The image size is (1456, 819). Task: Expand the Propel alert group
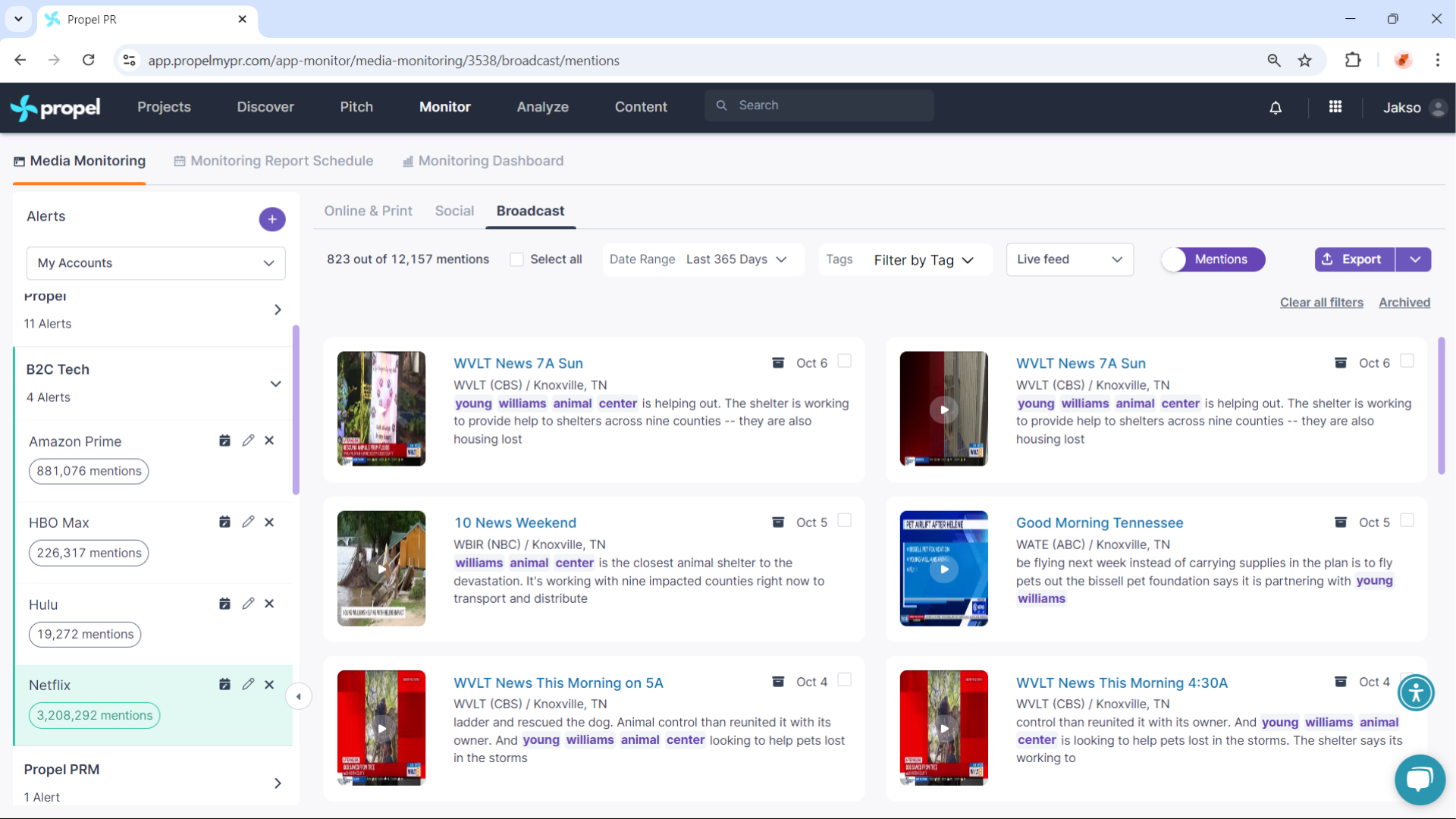[278, 309]
